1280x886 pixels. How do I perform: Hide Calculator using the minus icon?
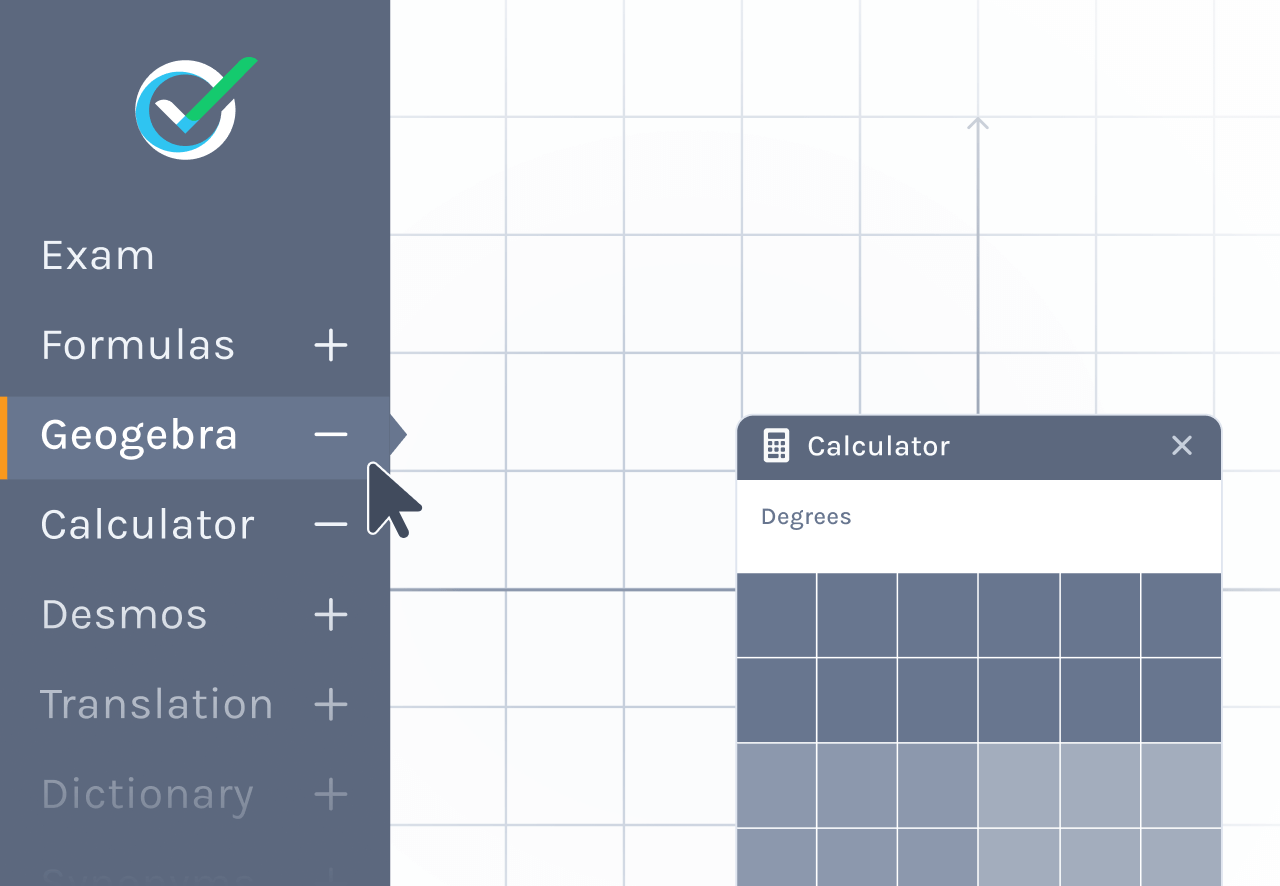coord(331,524)
